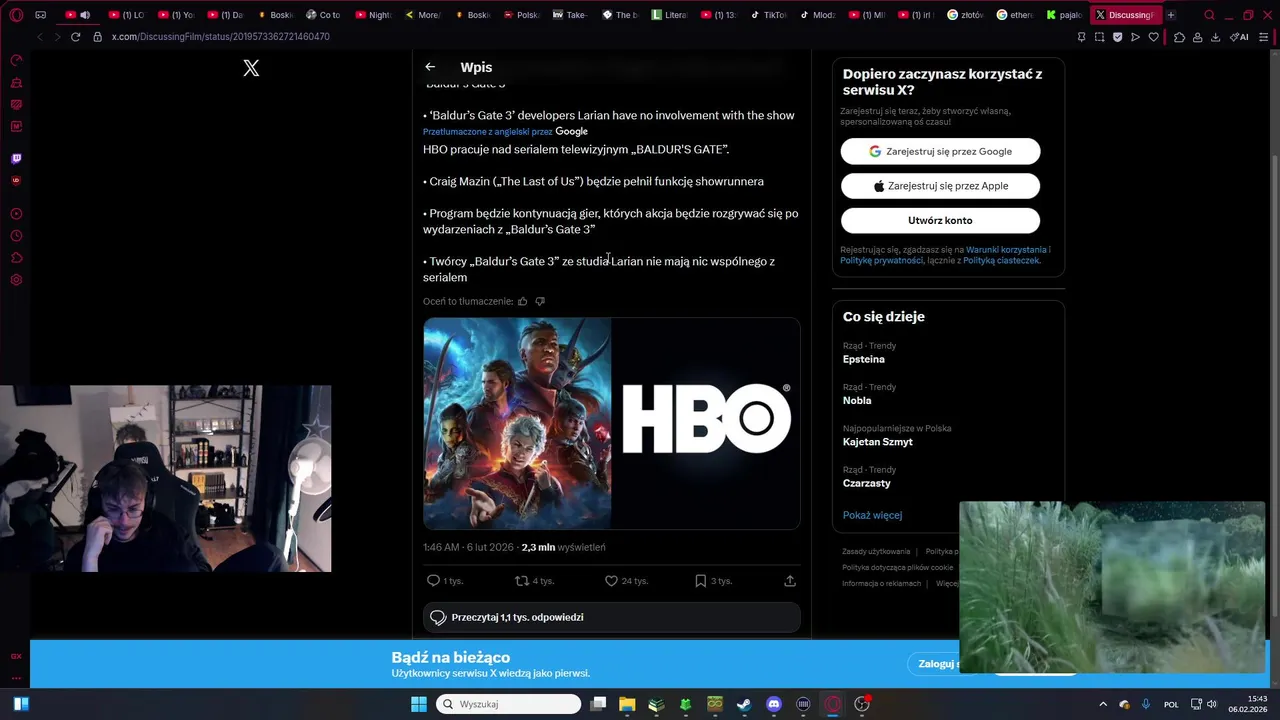Click the Zaloguj się banner button
This screenshot has height=720, width=1280.
(938, 664)
